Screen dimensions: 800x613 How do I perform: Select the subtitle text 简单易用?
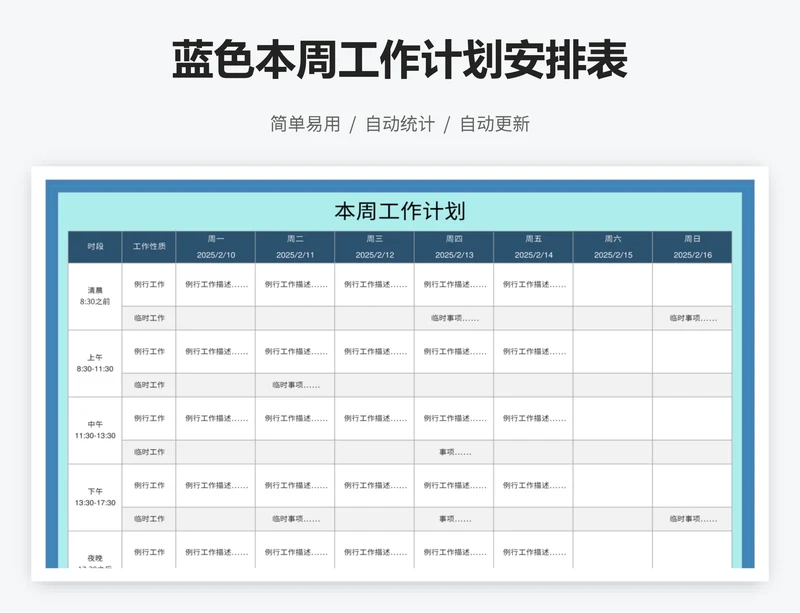tap(305, 124)
